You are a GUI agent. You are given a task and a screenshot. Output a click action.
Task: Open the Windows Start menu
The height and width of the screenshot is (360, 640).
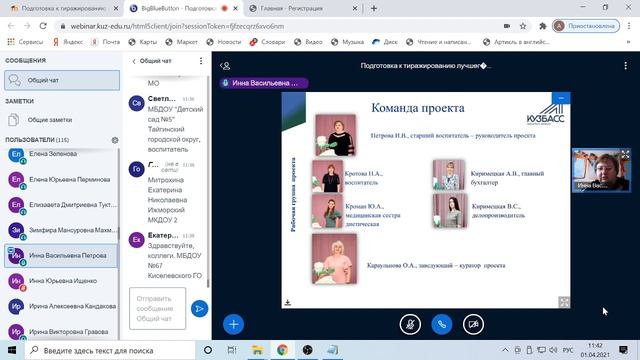[x=11, y=350]
